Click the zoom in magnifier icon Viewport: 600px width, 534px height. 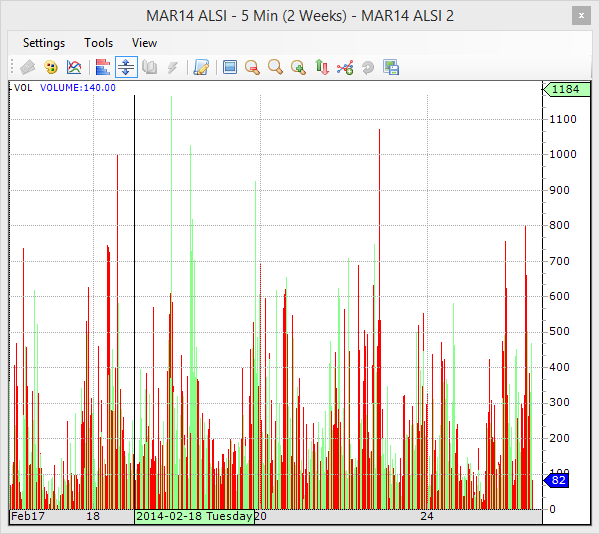pyautogui.click(x=298, y=68)
